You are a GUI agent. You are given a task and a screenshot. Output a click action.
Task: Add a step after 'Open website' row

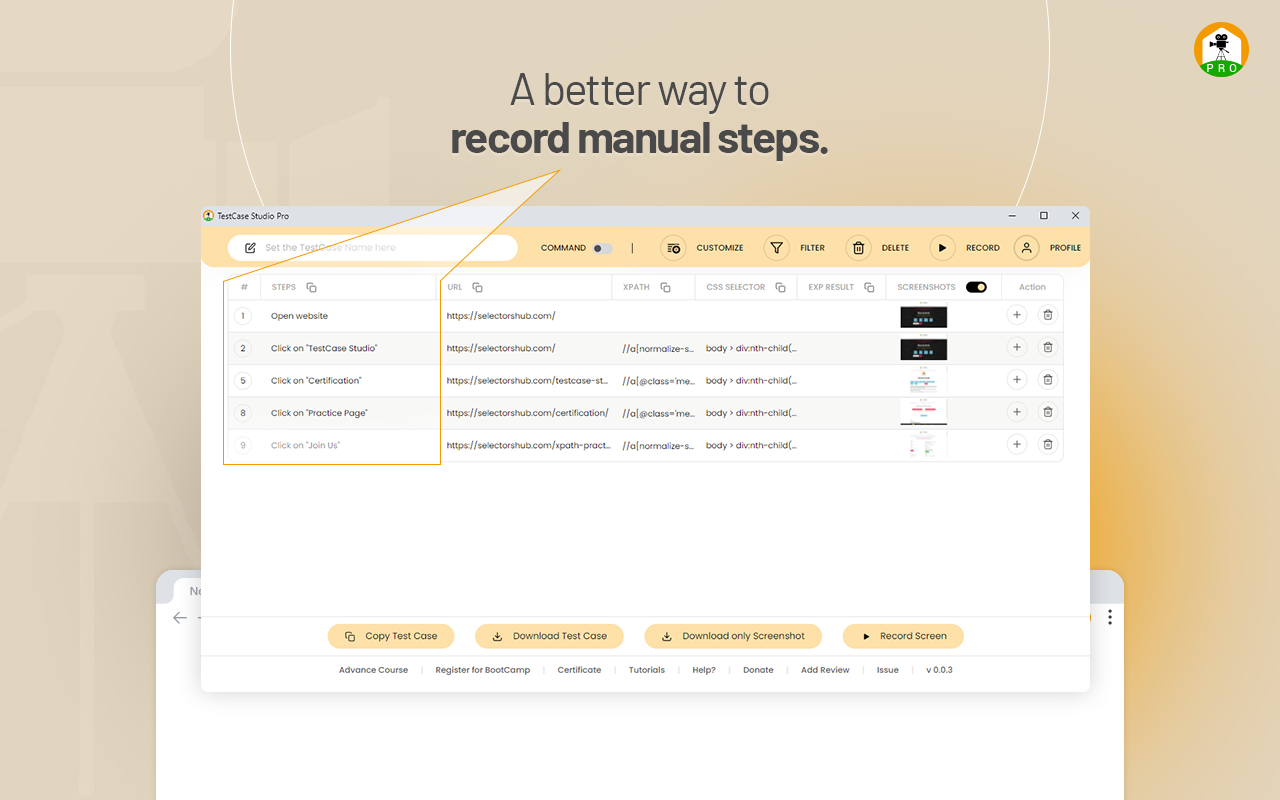pos(1017,314)
